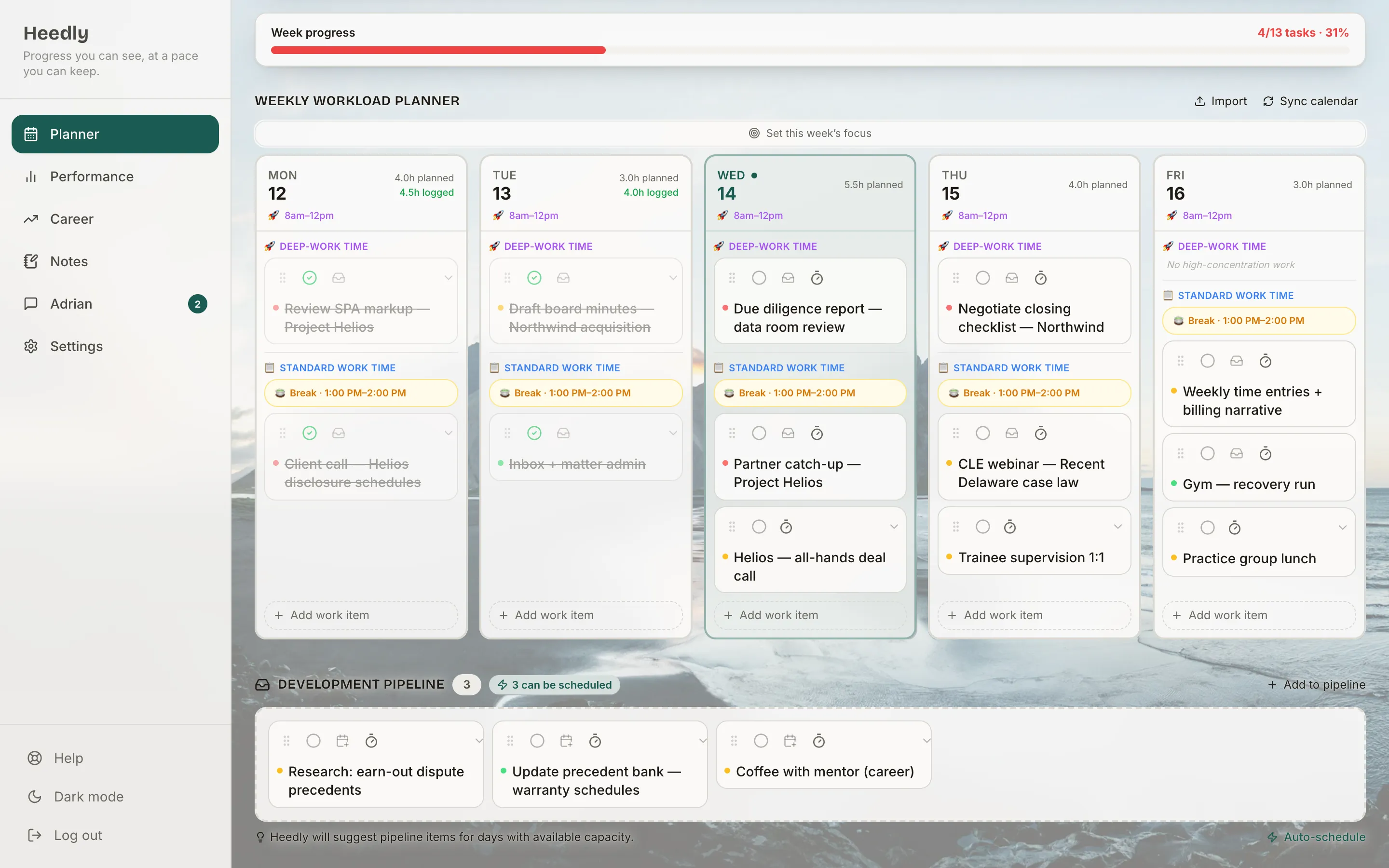This screenshot has height=868, width=1389.
Task: Mark Due diligence report as complete
Action: click(759, 278)
